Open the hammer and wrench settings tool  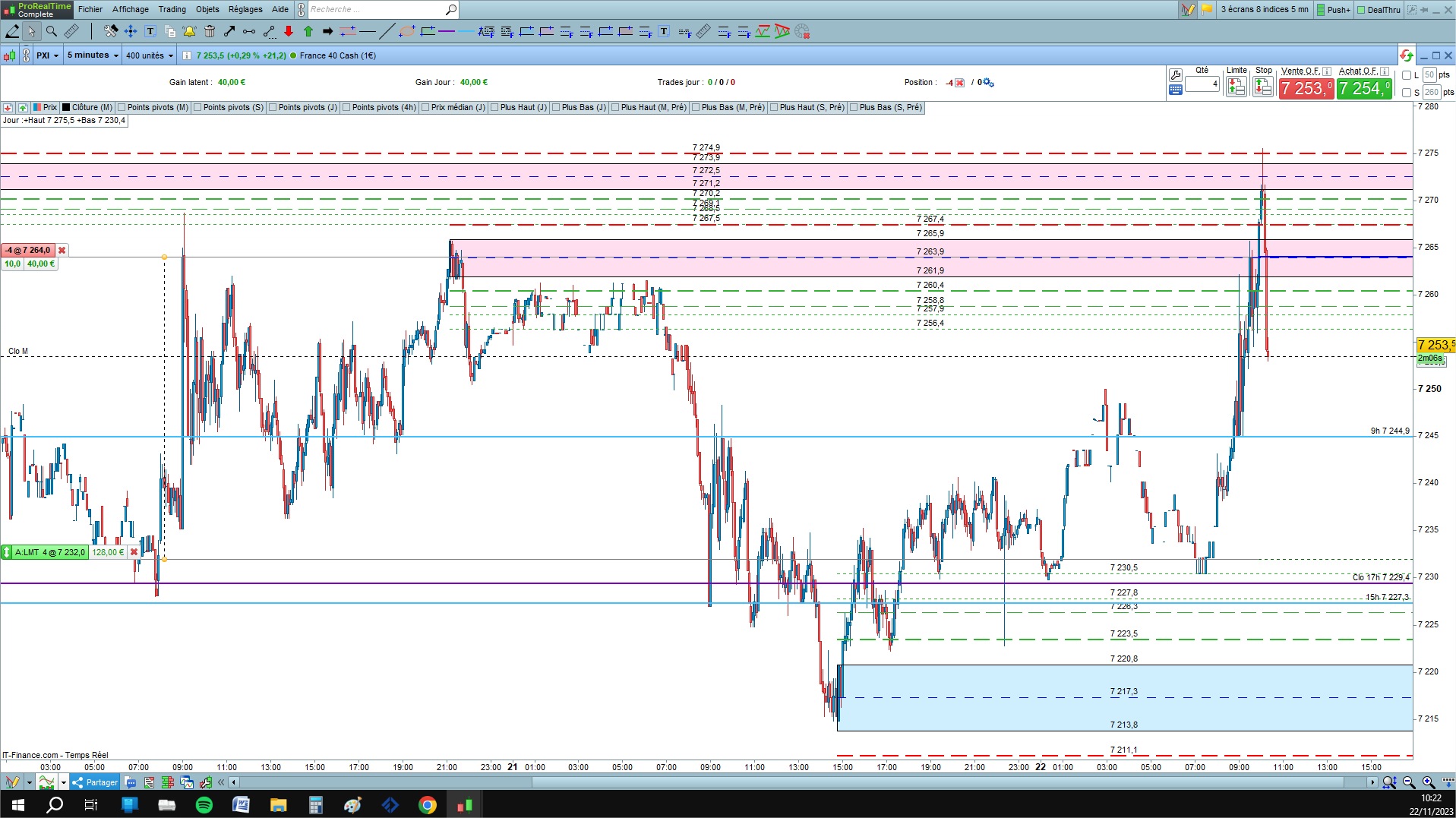click(x=111, y=31)
